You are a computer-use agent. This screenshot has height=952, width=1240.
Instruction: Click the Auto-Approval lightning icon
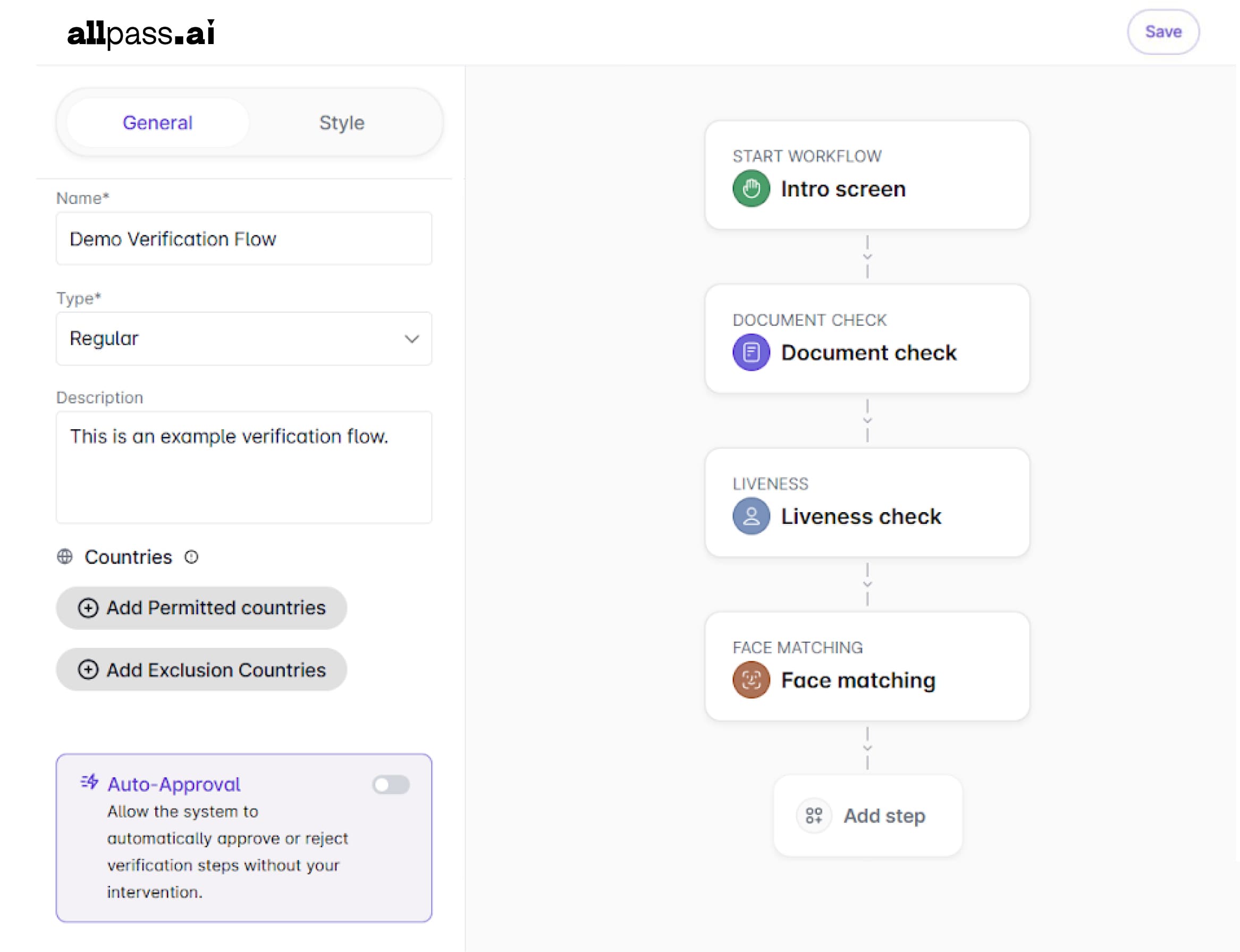pos(90,783)
